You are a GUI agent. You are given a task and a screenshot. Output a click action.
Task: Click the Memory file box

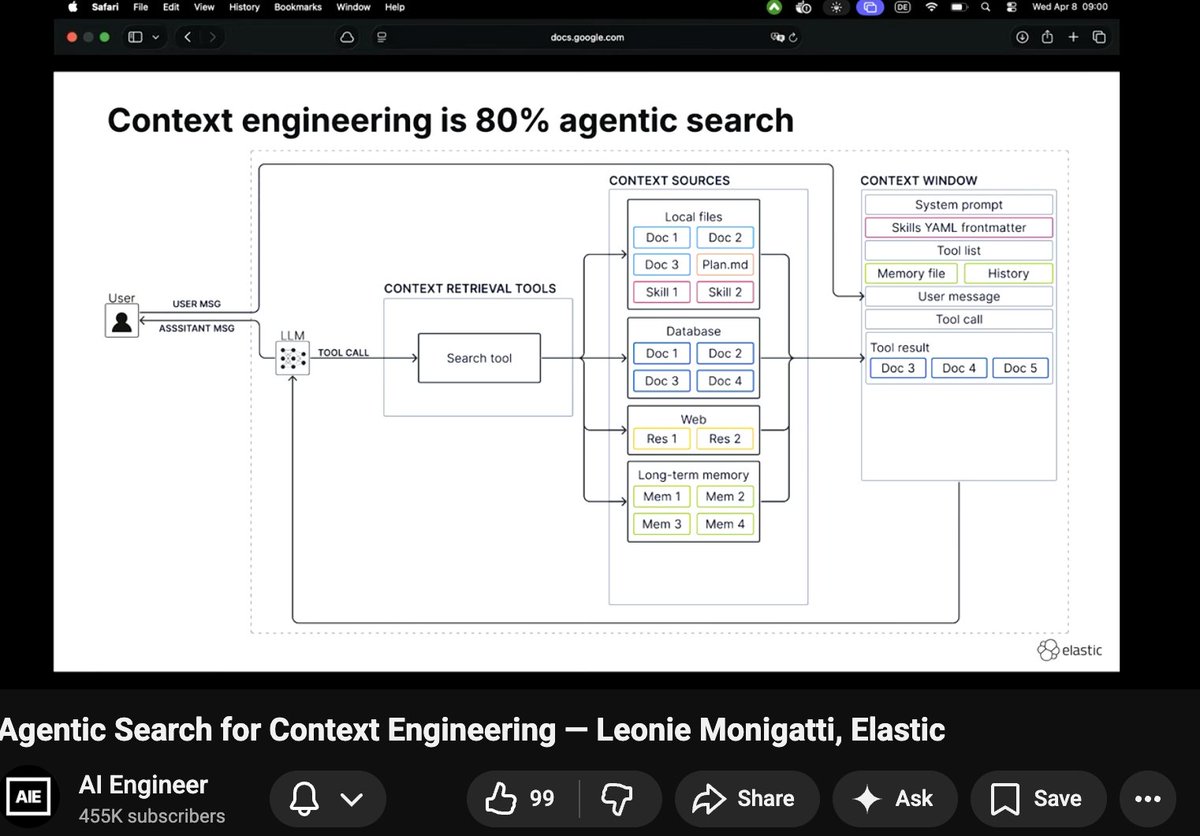[x=911, y=273]
